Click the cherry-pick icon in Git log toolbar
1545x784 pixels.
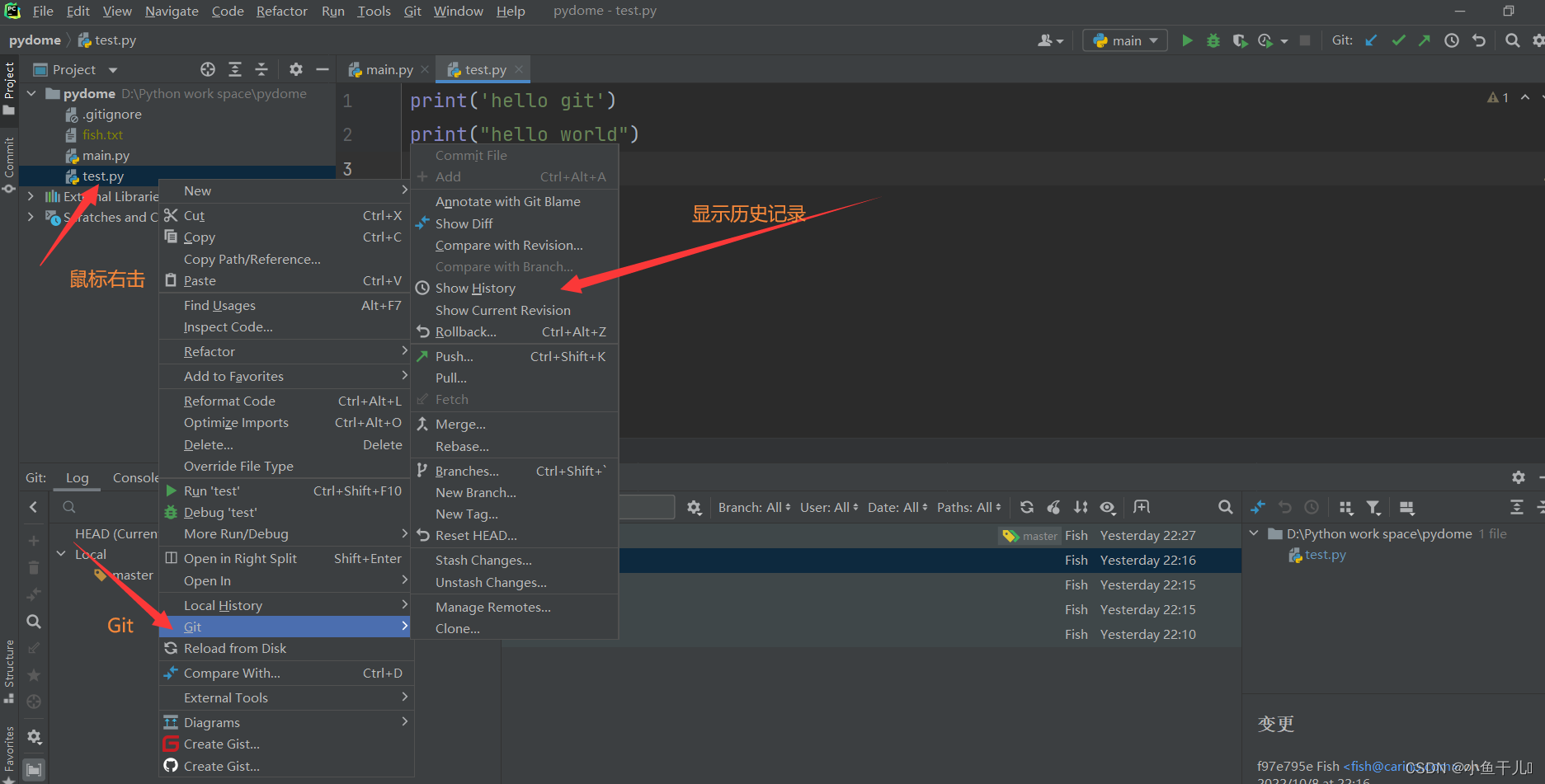pos(1053,507)
